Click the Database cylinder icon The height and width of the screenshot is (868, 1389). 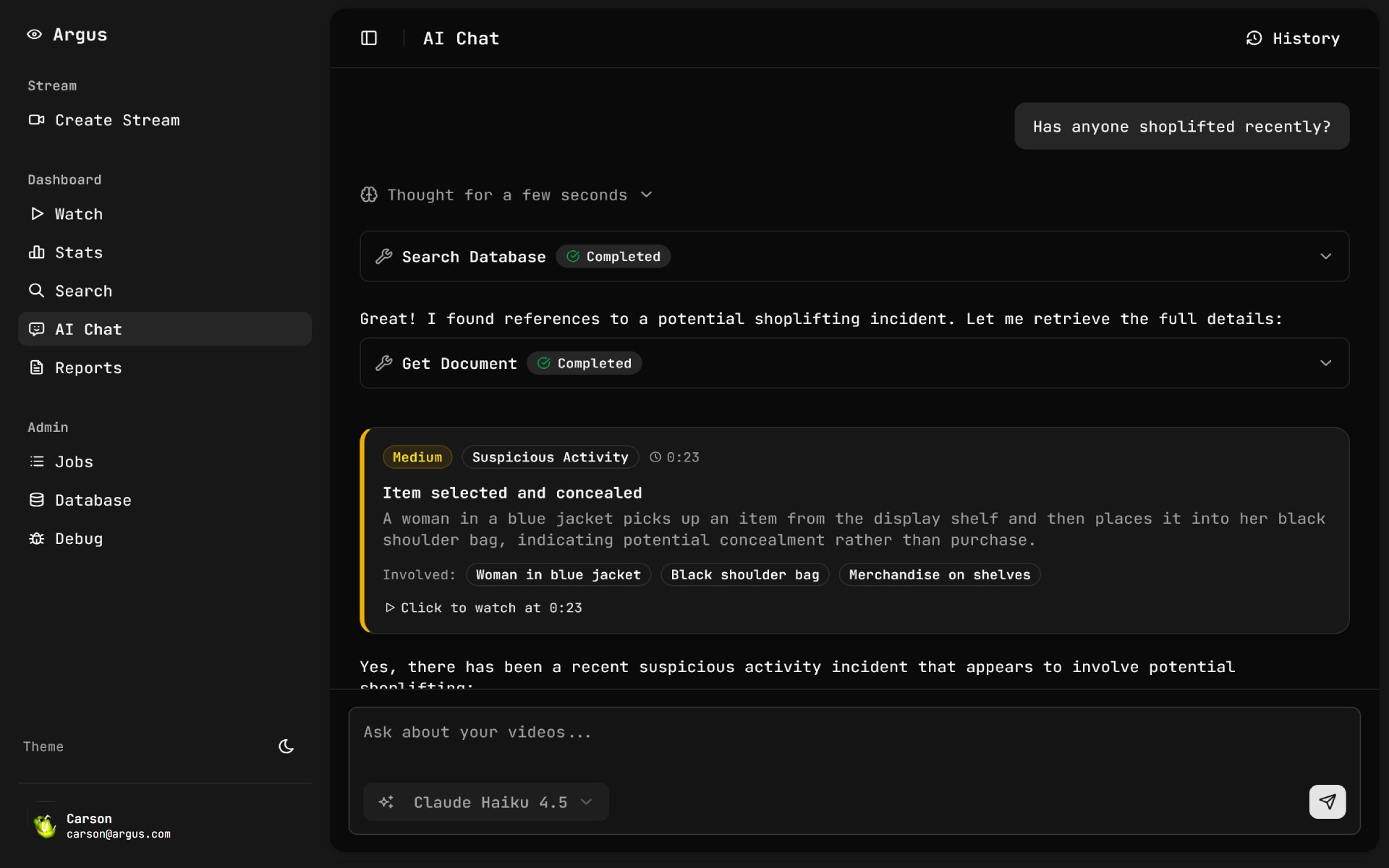[x=36, y=500]
